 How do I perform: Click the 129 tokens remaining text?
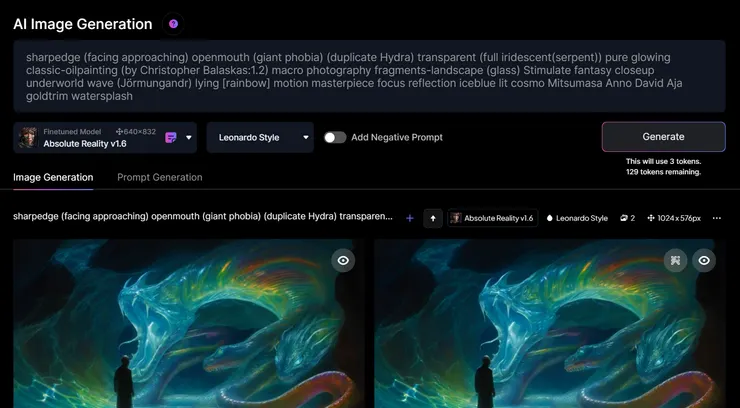point(663,172)
